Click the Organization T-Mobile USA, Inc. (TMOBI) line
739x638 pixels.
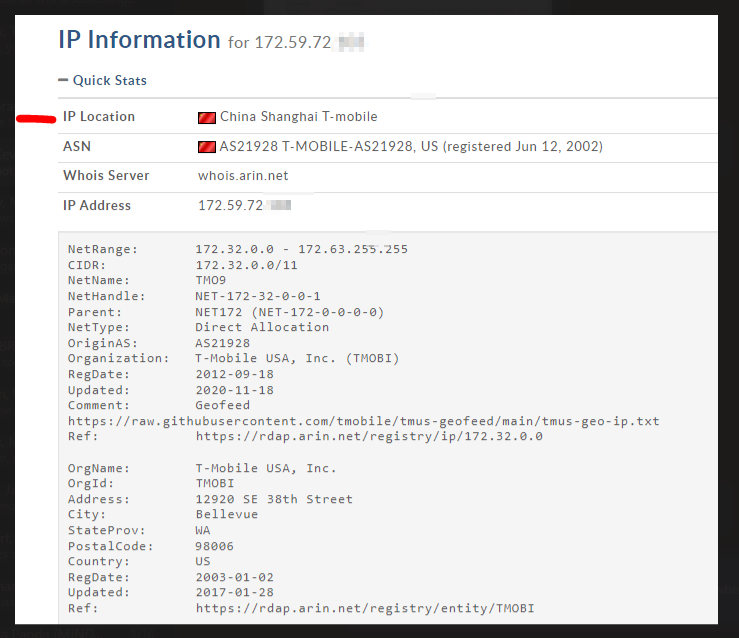233,359
